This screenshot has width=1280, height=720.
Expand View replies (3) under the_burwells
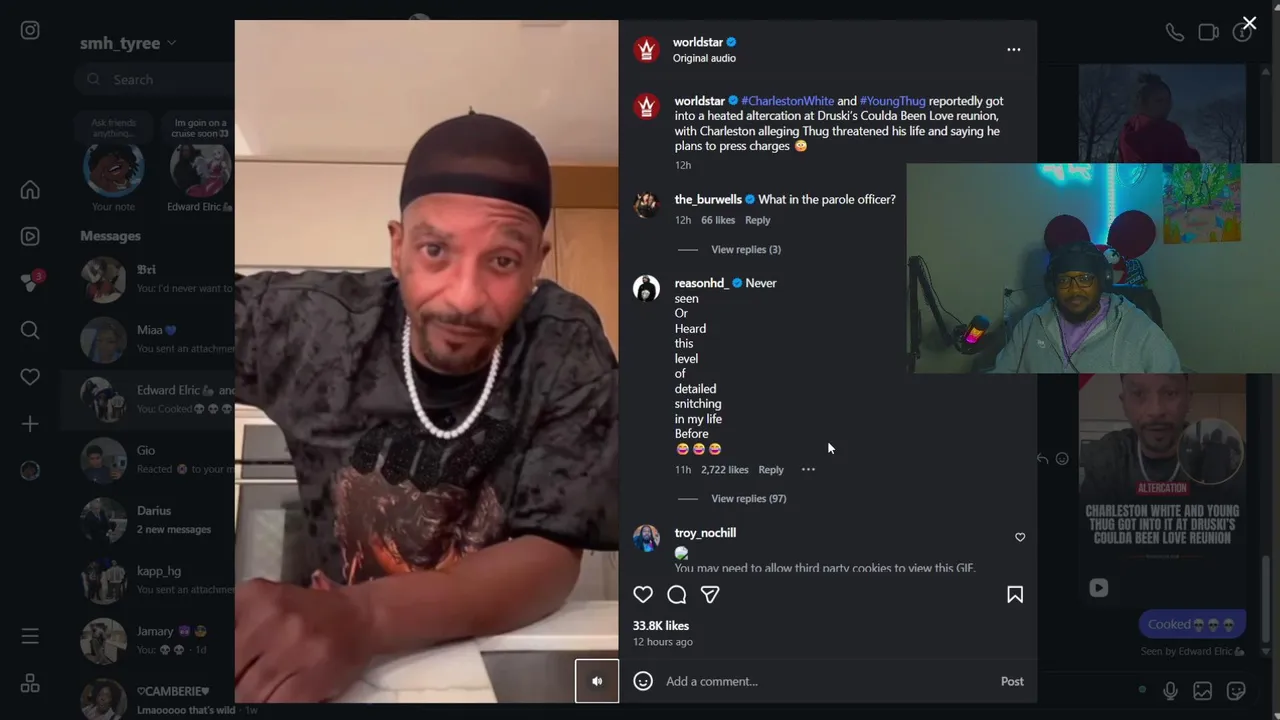click(x=746, y=249)
